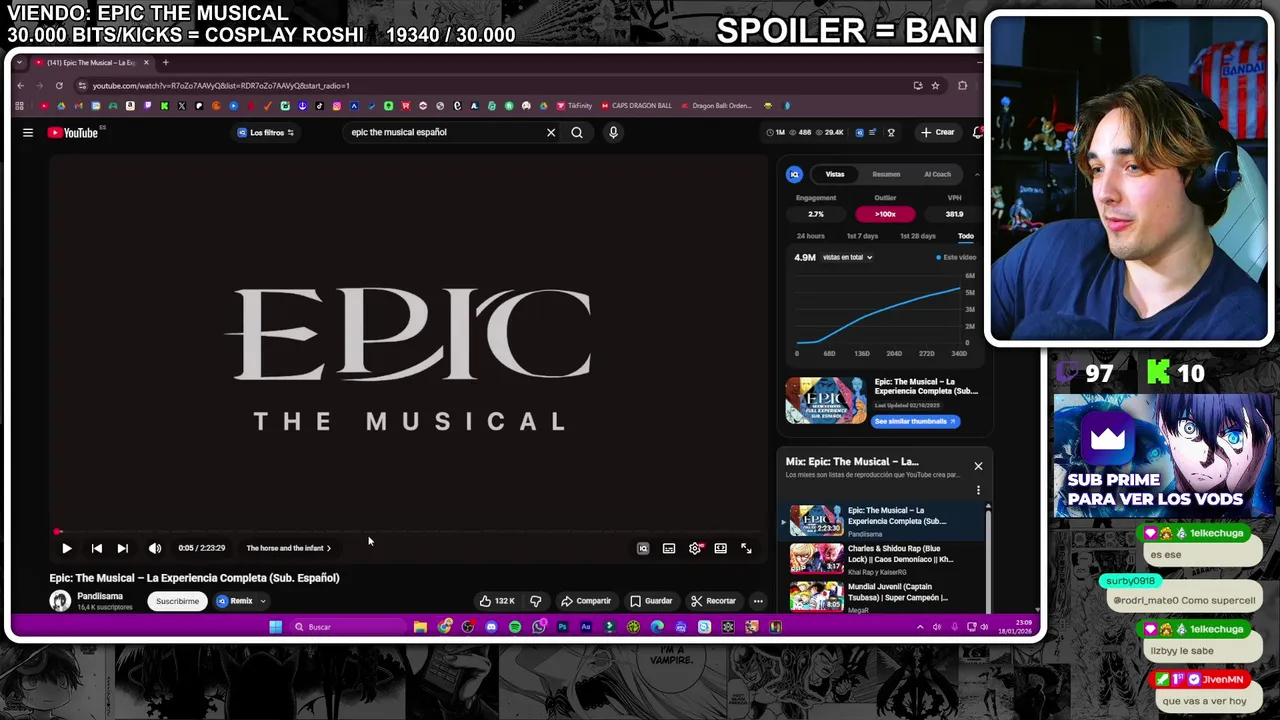
Task: Show the 24 hours views range
Action: 810,236
